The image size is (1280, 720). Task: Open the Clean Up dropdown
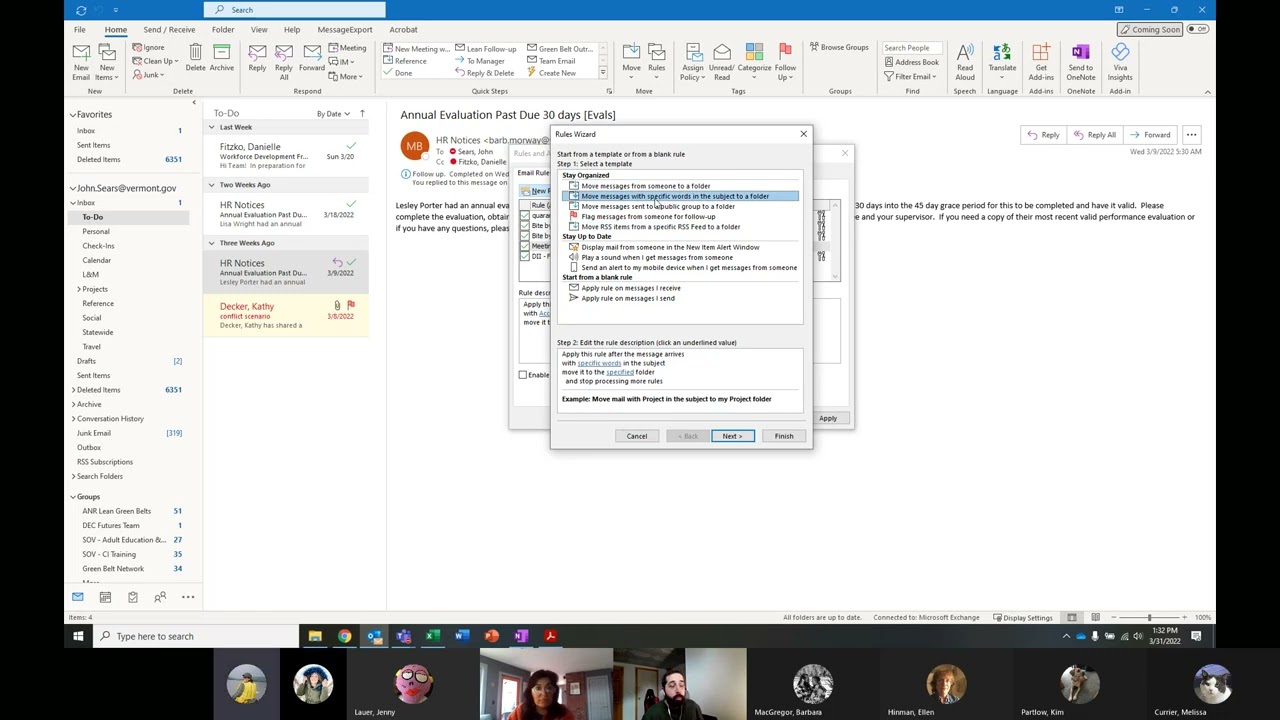[154, 61]
